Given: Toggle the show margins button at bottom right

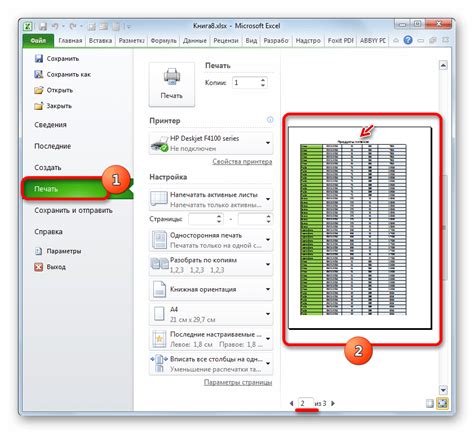Looking at the screenshot, I should [x=430, y=404].
